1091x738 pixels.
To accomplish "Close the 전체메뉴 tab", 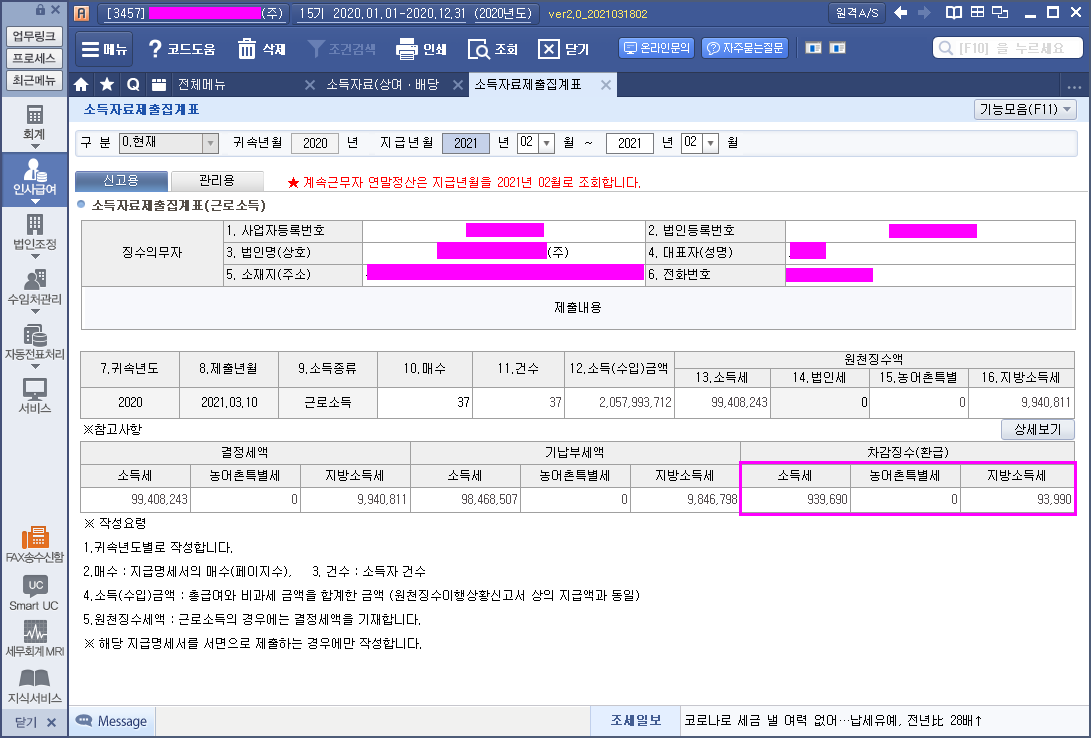I will click(x=310, y=85).
